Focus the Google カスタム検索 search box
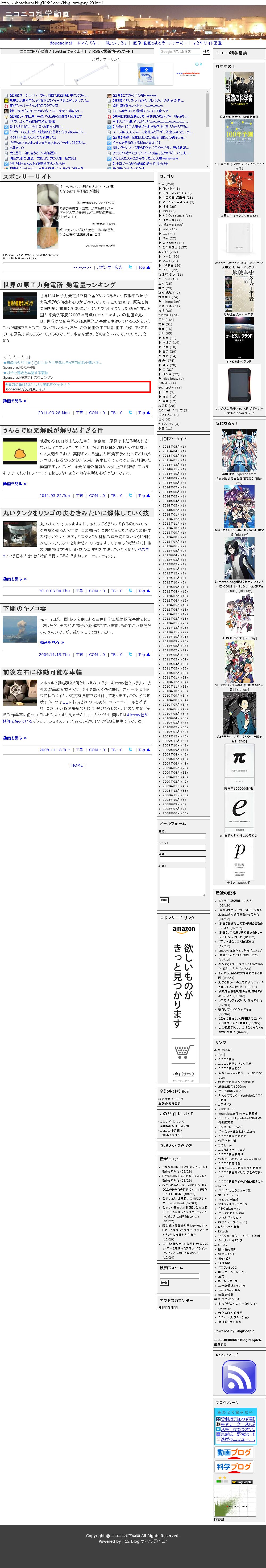 click(180, 52)
